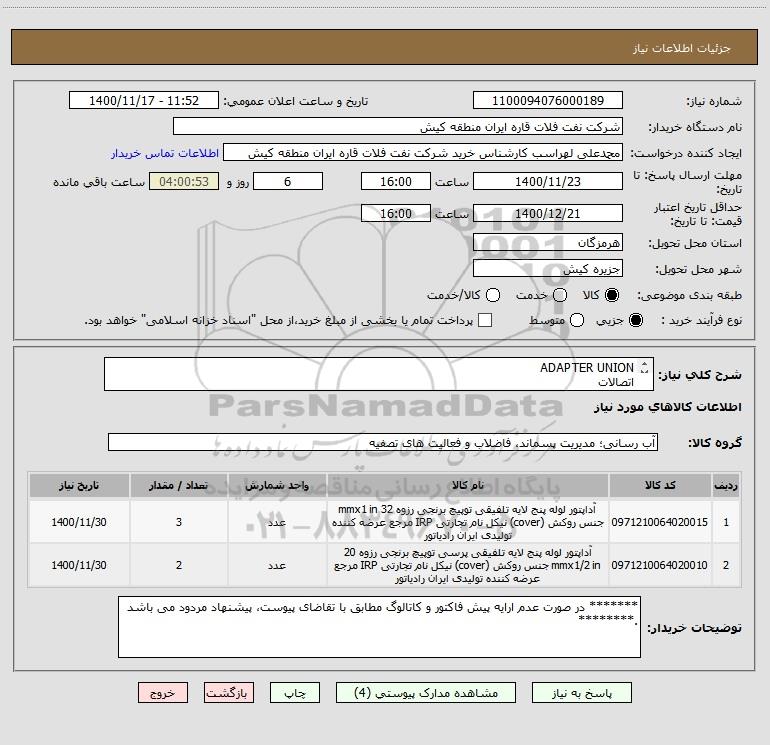Click the نام کالا column header
Image resolution: width=770 pixels, height=745 pixels.
tap(468, 486)
